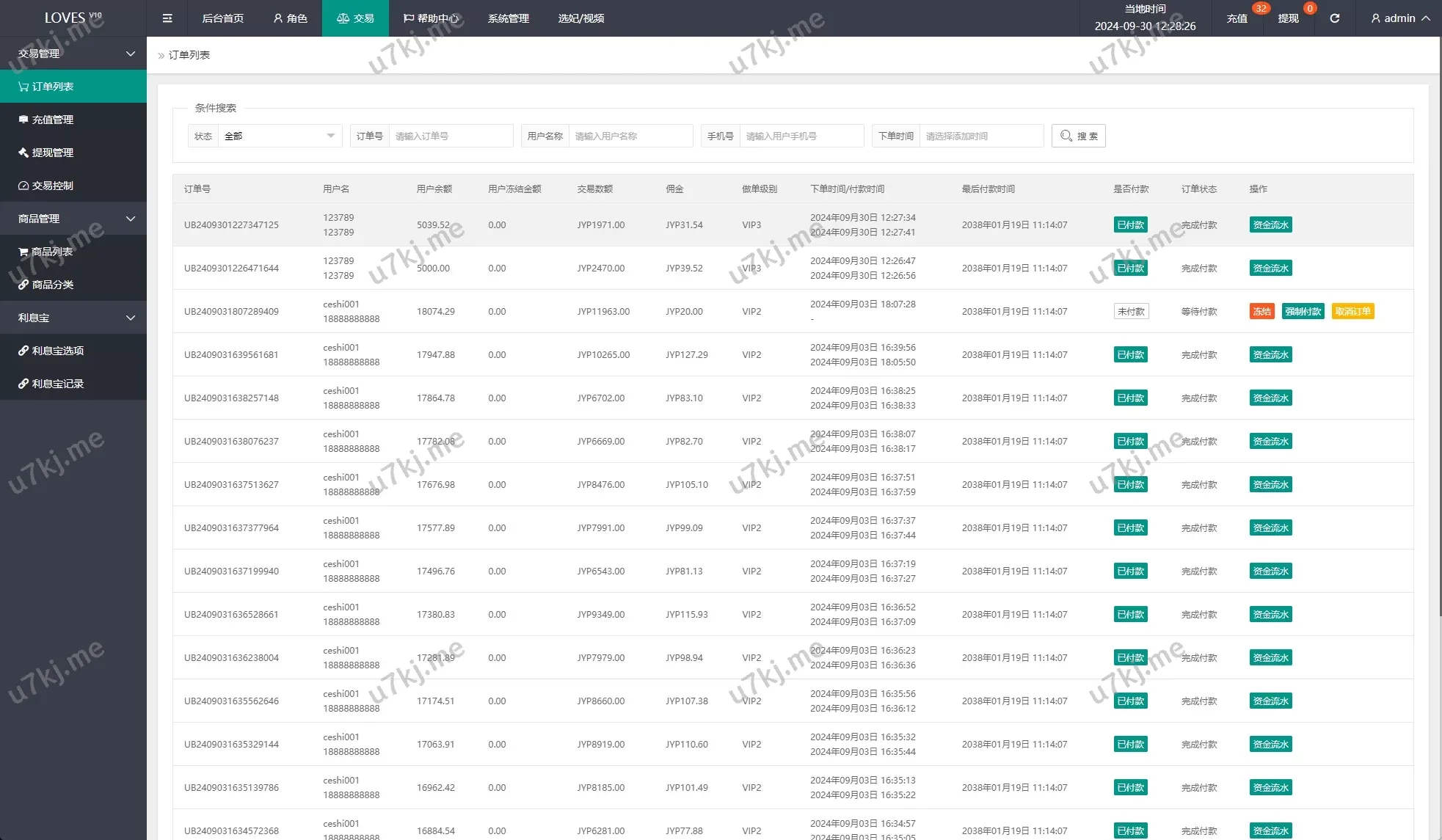
Task: Click the sidebar collapse hamburger icon
Action: (x=167, y=18)
